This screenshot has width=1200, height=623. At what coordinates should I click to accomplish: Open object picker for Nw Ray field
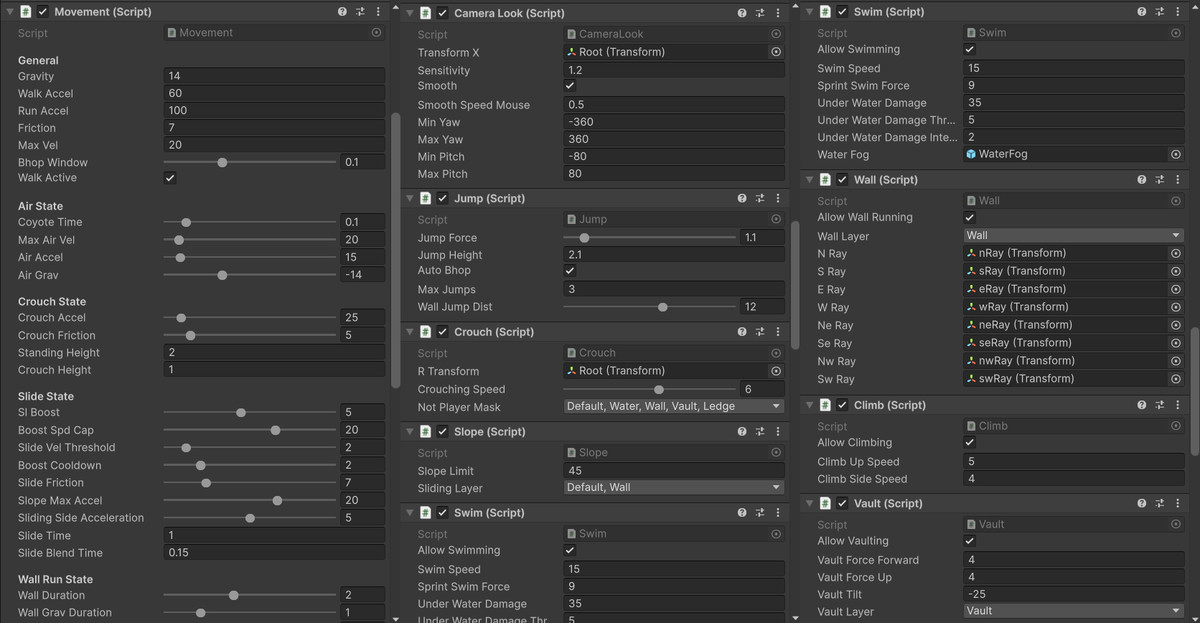(x=1176, y=361)
